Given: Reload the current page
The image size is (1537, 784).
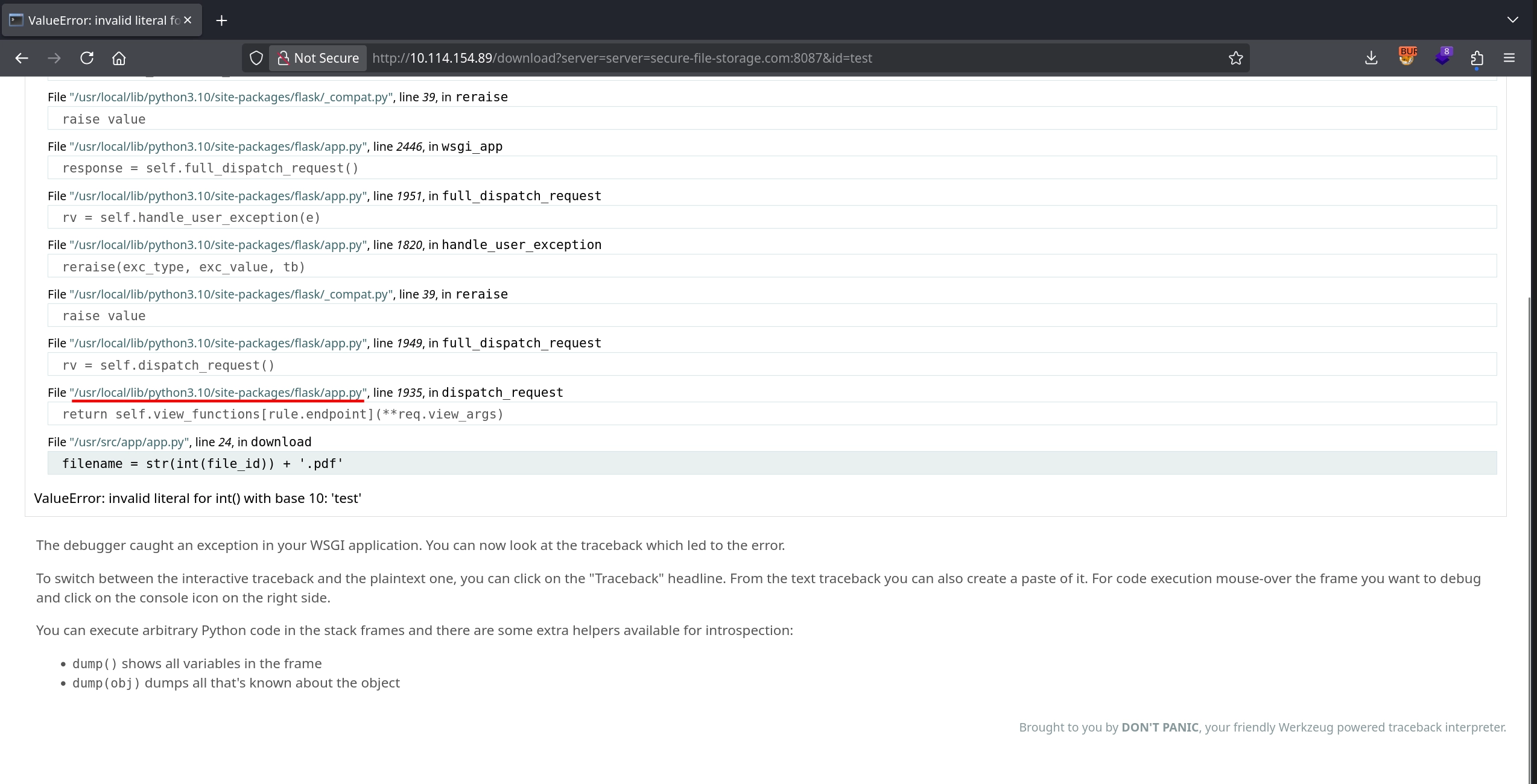Looking at the screenshot, I should [x=87, y=58].
